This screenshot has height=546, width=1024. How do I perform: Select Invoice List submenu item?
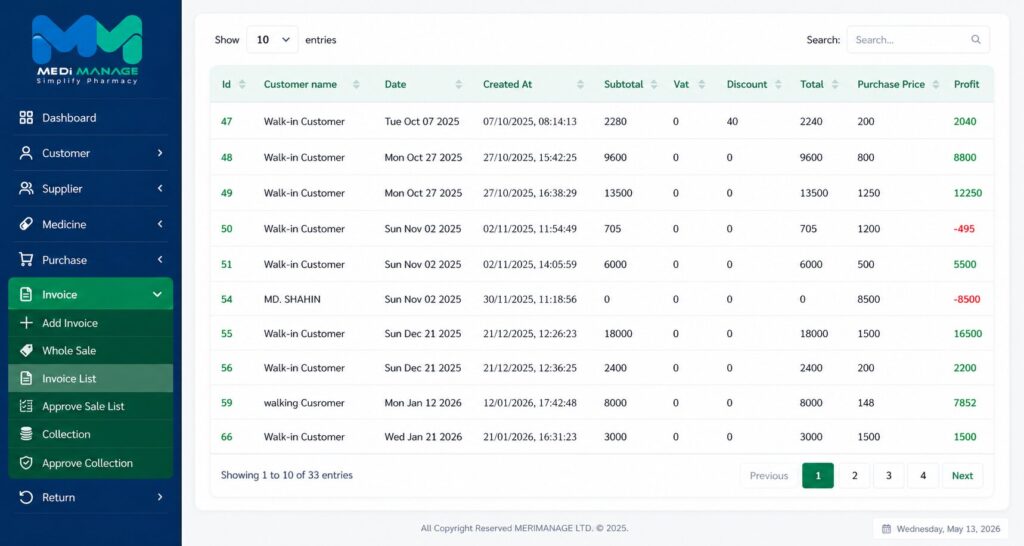[x=90, y=378]
